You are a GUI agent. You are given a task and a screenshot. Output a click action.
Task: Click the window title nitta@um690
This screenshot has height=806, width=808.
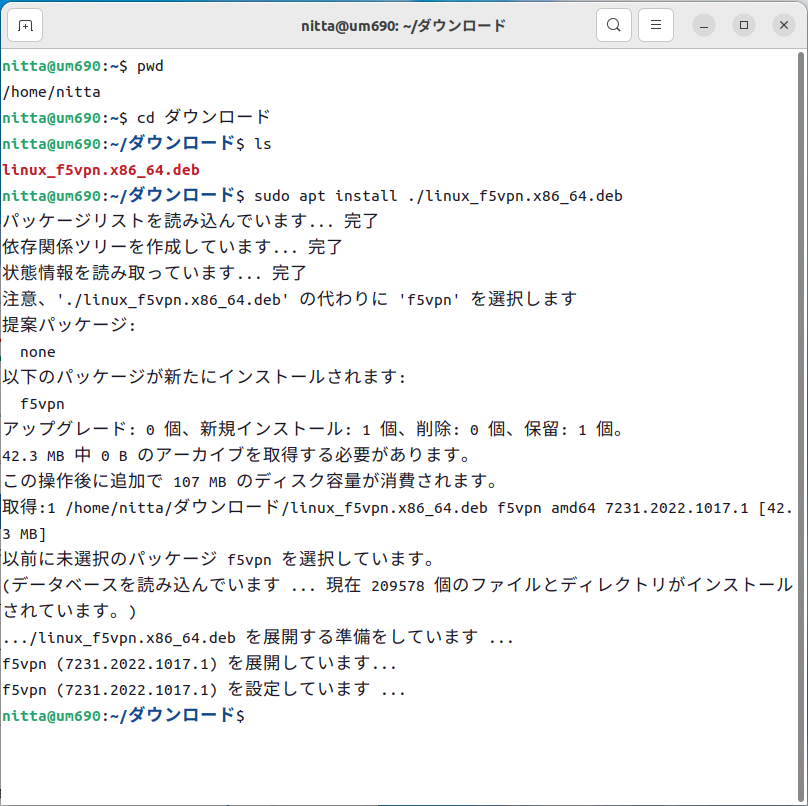[403, 25]
